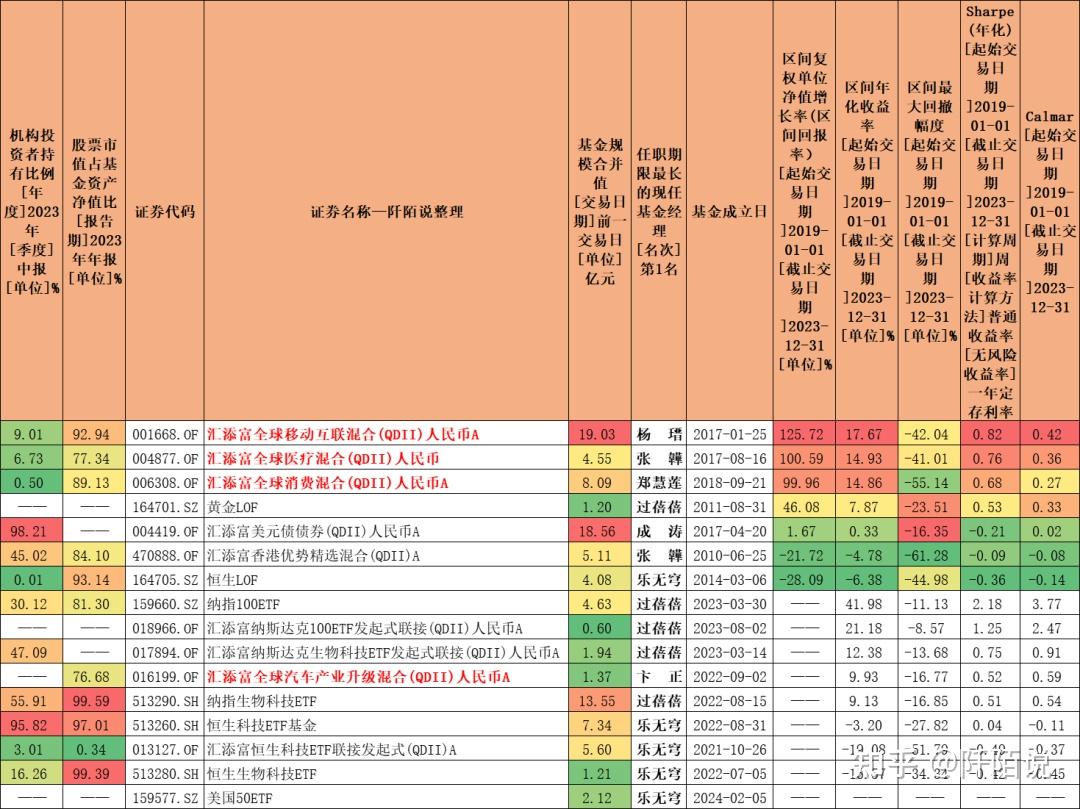Click code cell 006308.OF

165,483
